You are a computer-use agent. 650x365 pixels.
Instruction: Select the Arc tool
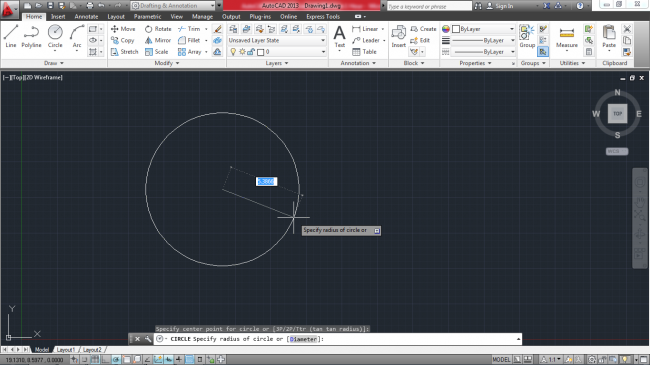click(x=77, y=36)
